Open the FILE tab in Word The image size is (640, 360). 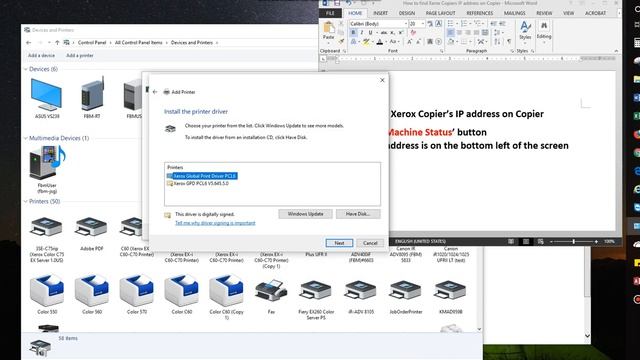(330, 13)
